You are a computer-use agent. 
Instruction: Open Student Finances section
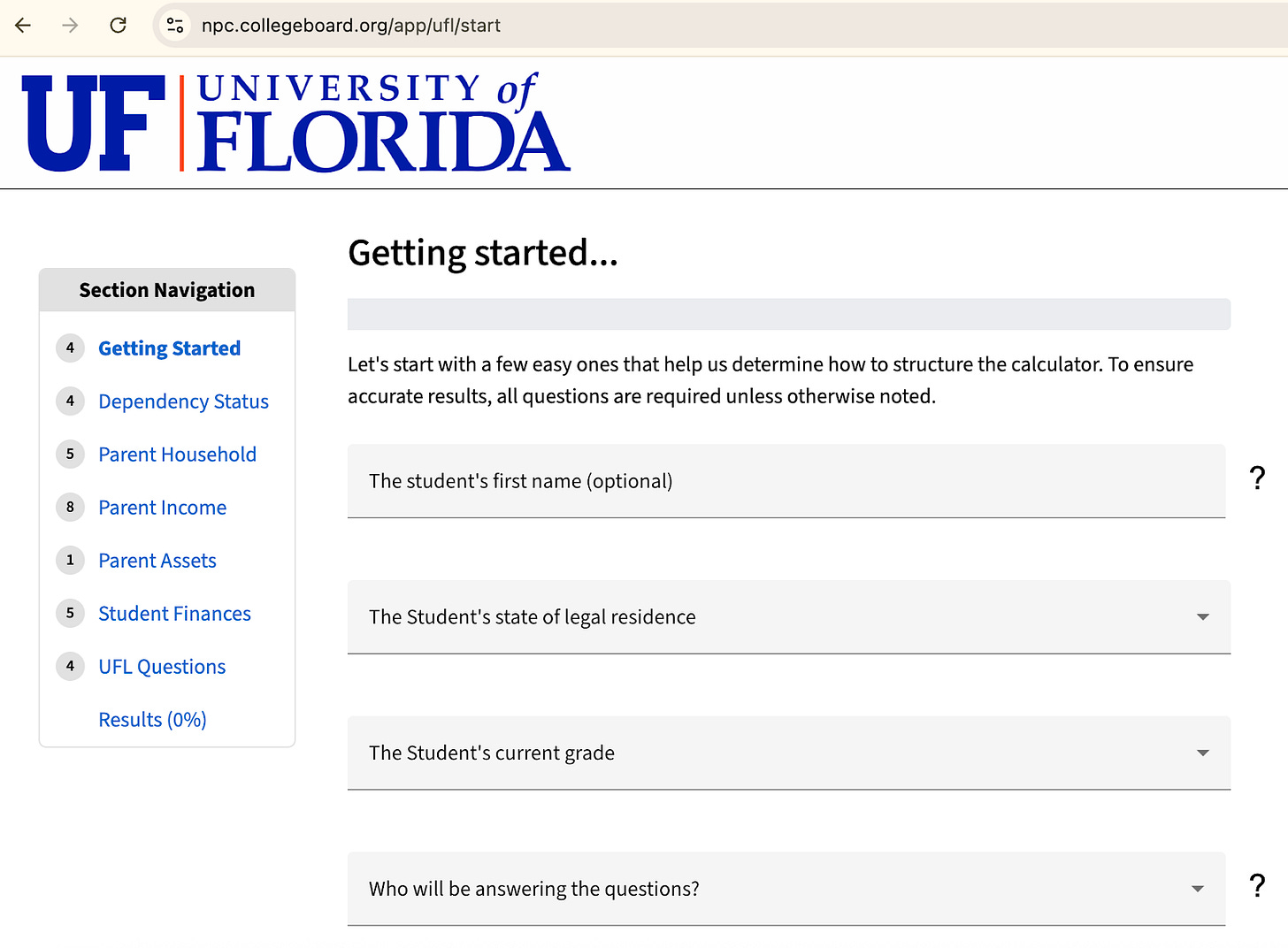click(174, 614)
